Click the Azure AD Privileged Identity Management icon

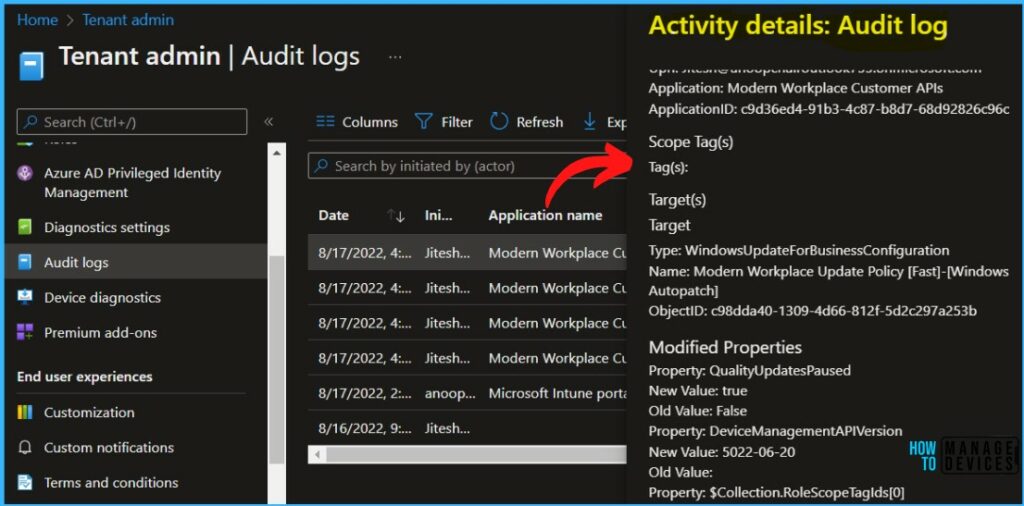25,174
